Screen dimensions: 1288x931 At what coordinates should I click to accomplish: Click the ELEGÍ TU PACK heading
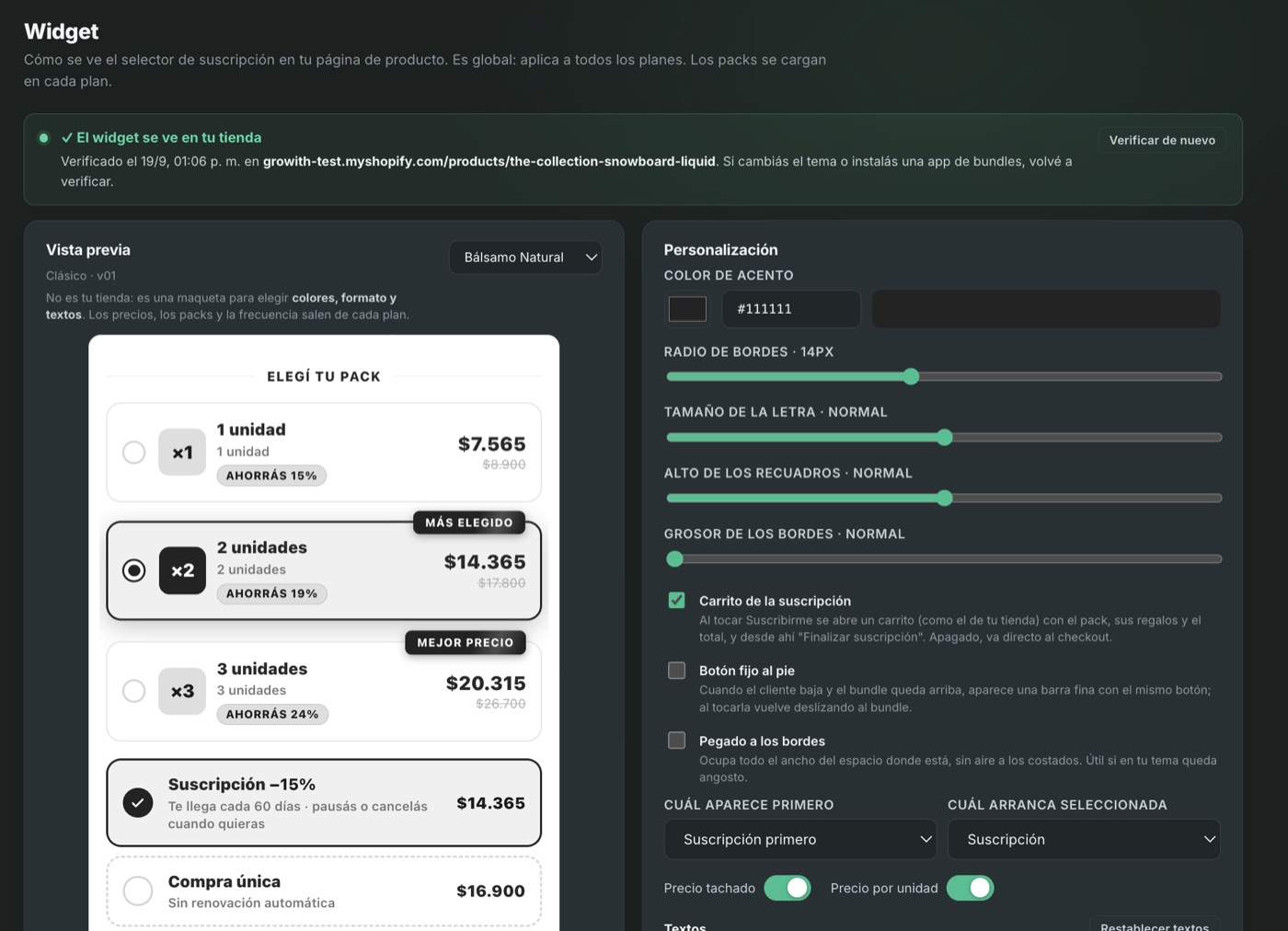pyautogui.click(x=324, y=376)
